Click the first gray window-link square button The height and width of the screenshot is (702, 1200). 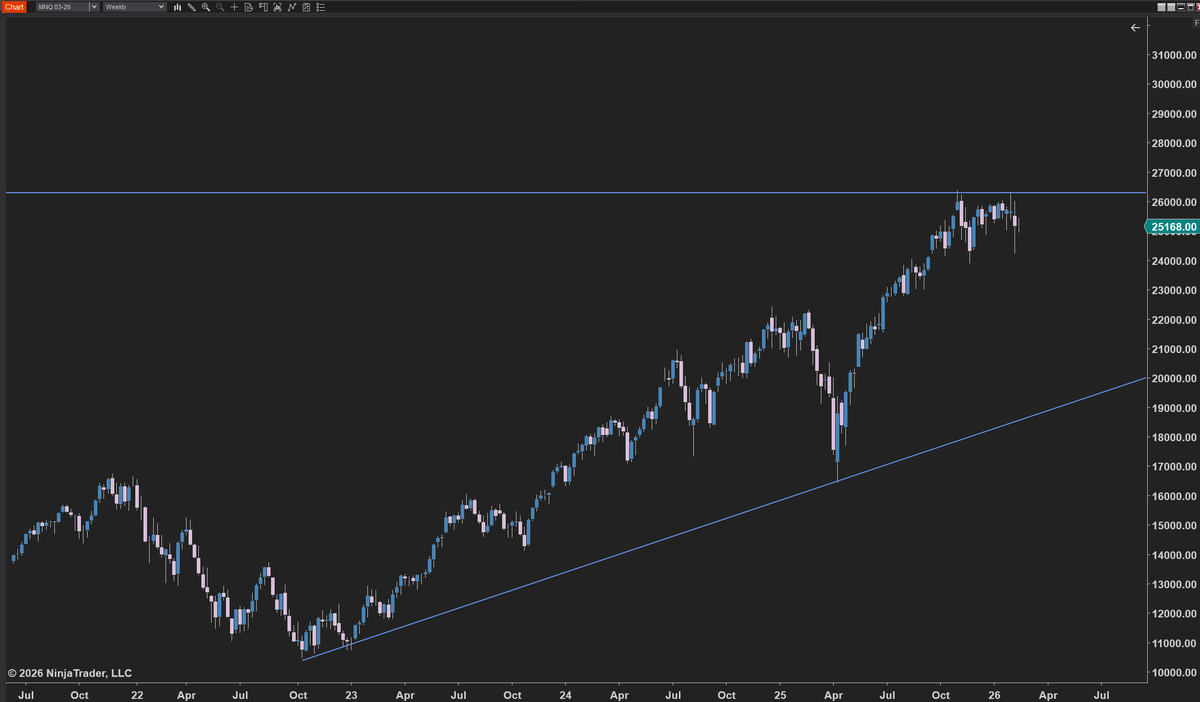1161,7
